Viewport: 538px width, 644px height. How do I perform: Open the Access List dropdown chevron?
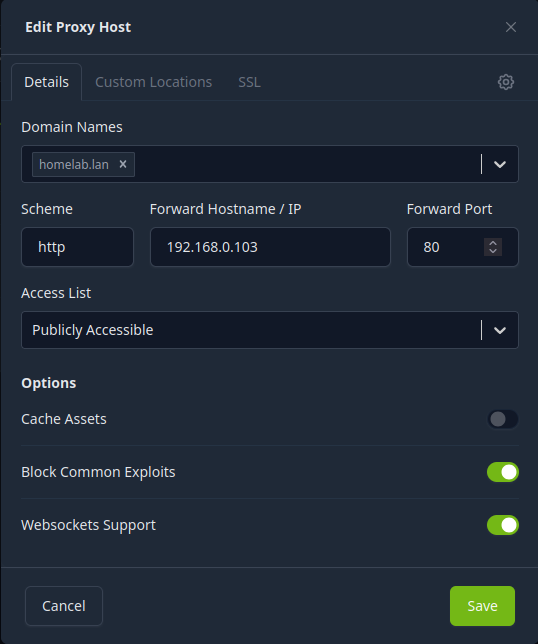coord(500,330)
